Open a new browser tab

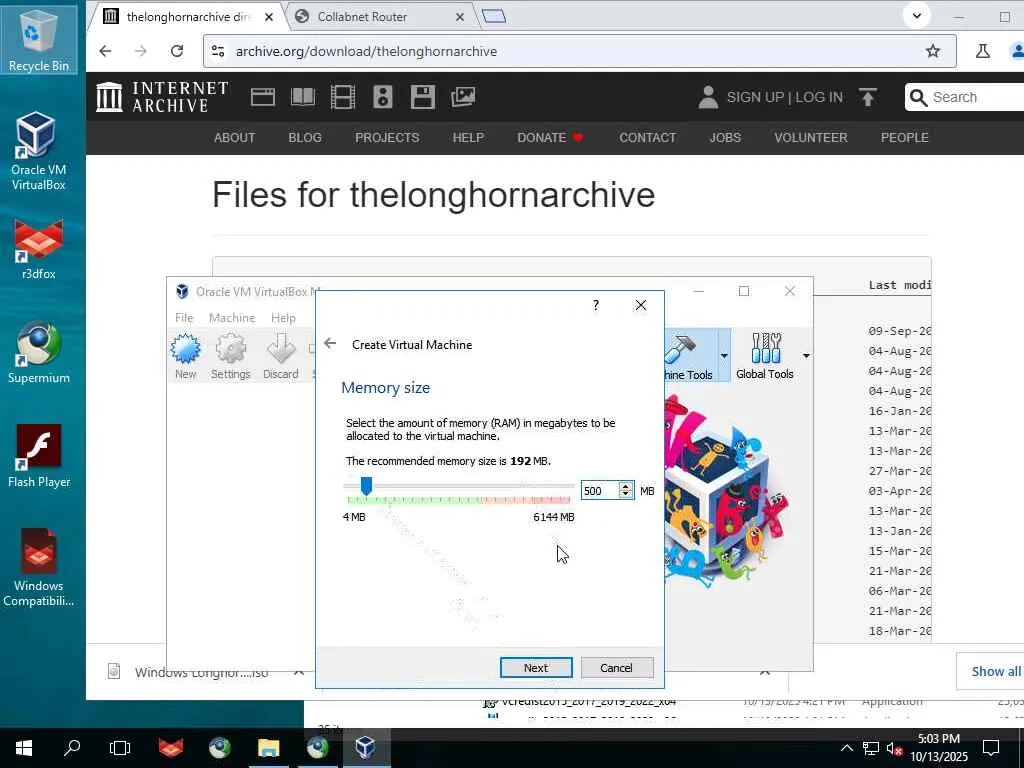494,16
